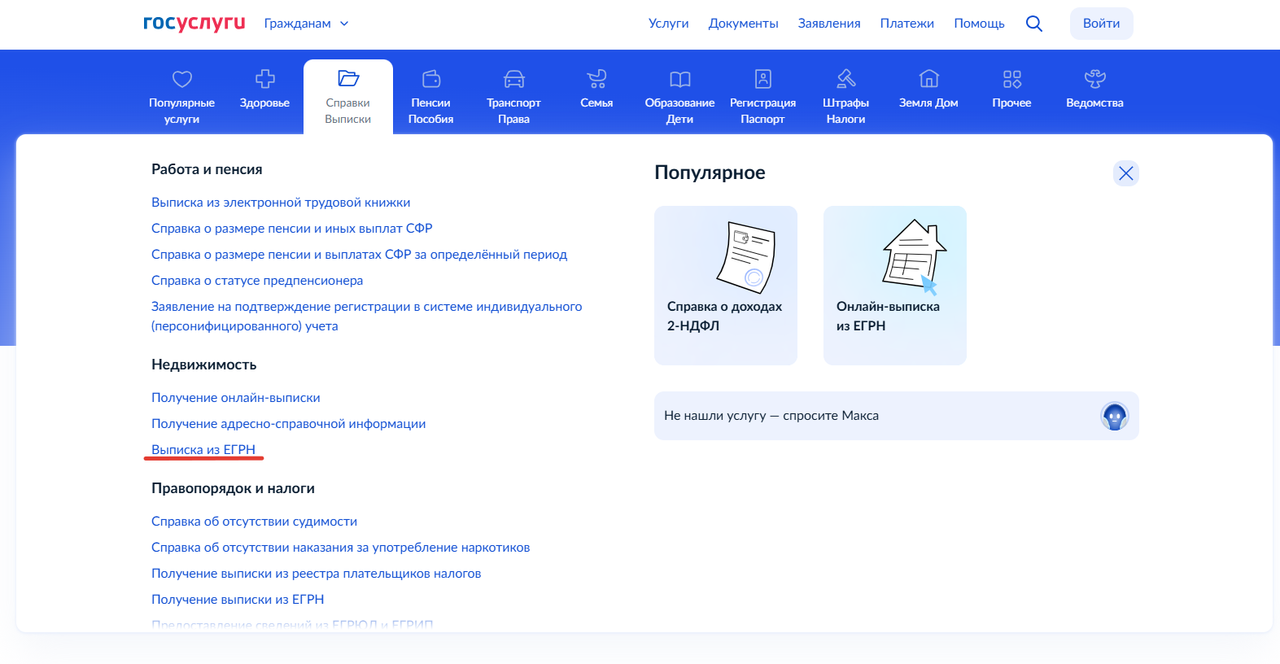The image size is (1280, 664).
Task: Open the Пенсии Пособия wallet icon
Action: click(431, 79)
